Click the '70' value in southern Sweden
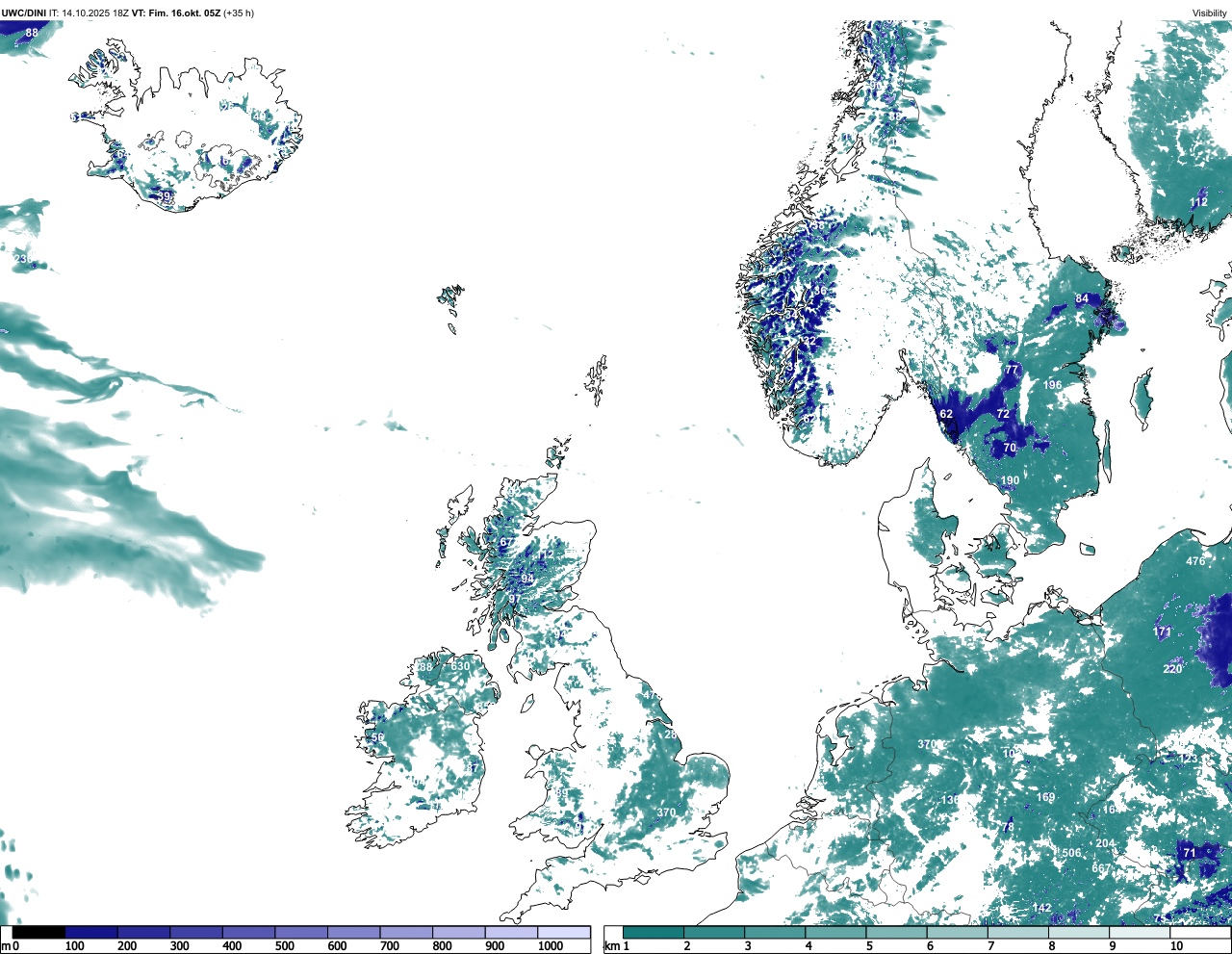Screen dimensions: 1232x954 pos(1010,448)
